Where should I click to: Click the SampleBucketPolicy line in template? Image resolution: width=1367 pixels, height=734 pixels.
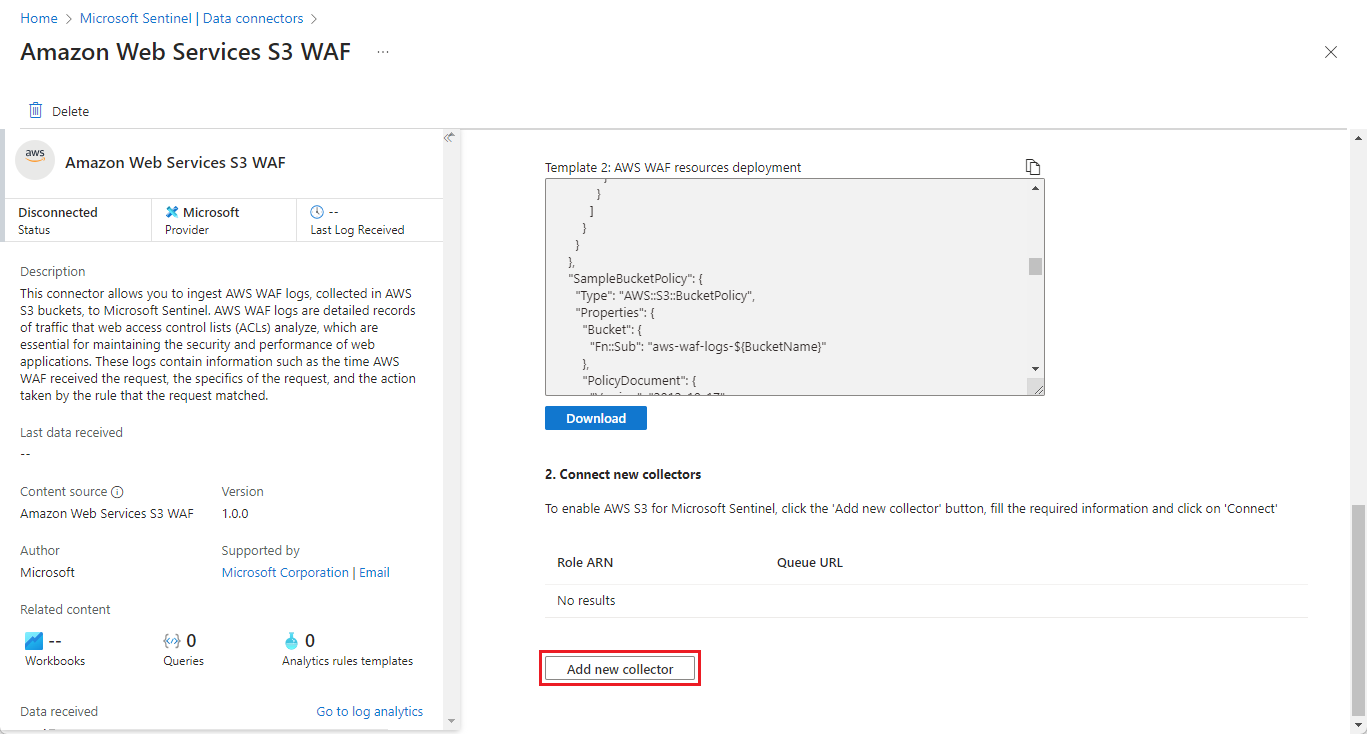click(x=636, y=277)
